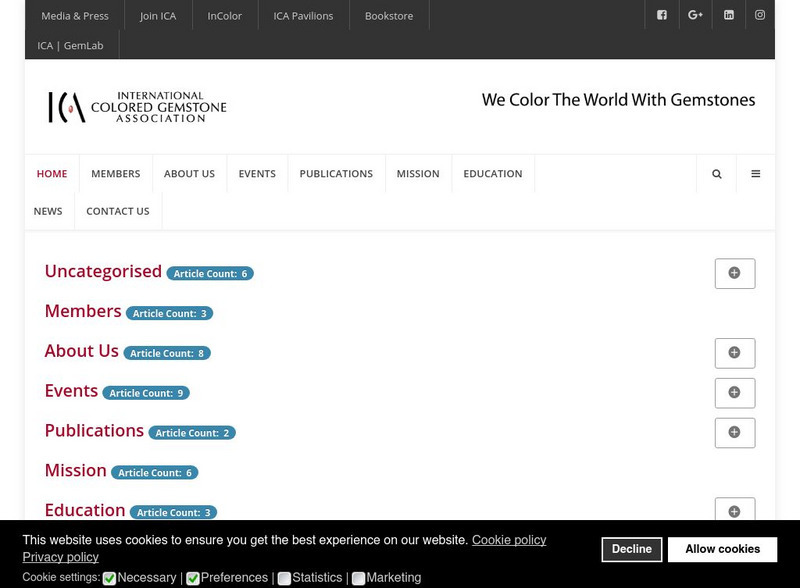This screenshot has height=588, width=800.
Task: Click the 'Article Count: 2' badge
Action: (x=192, y=433)
